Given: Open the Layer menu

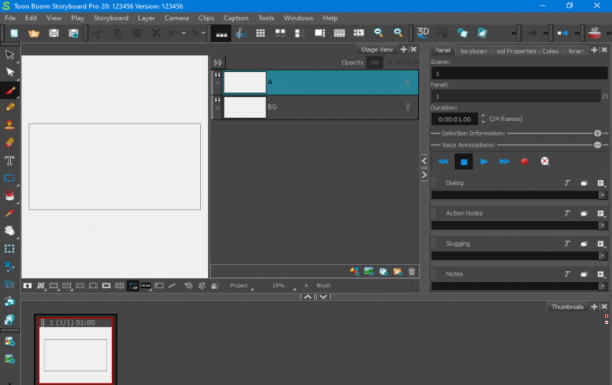Looking at the screenshot, I should point(146,18).
